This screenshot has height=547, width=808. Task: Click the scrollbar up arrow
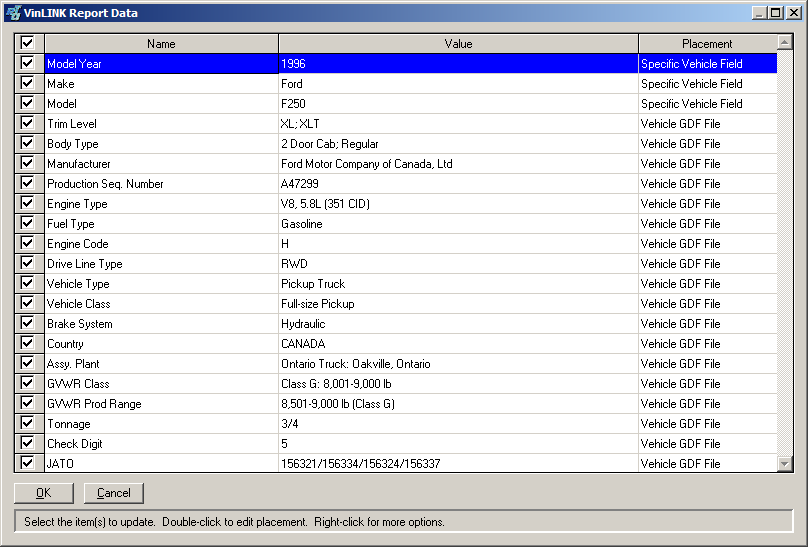tap(785, 43)
